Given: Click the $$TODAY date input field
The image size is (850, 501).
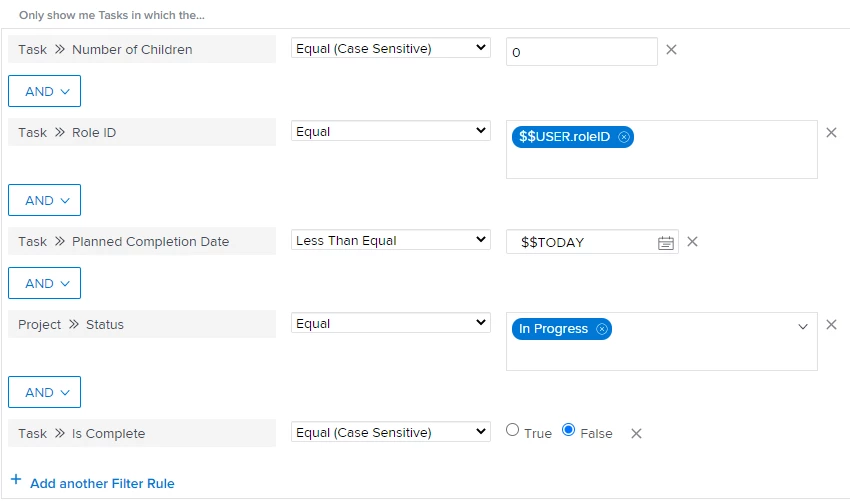Looking at the screenshot, I should (x=592, y=242).
